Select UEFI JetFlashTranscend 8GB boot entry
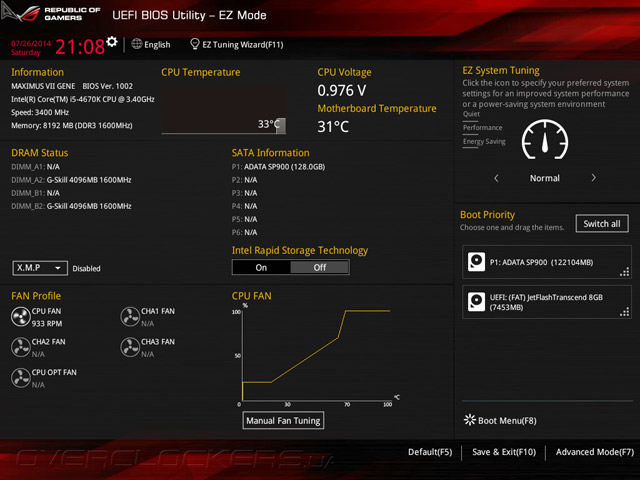This screenshot has width=640, height=480. tap(547, 302)
